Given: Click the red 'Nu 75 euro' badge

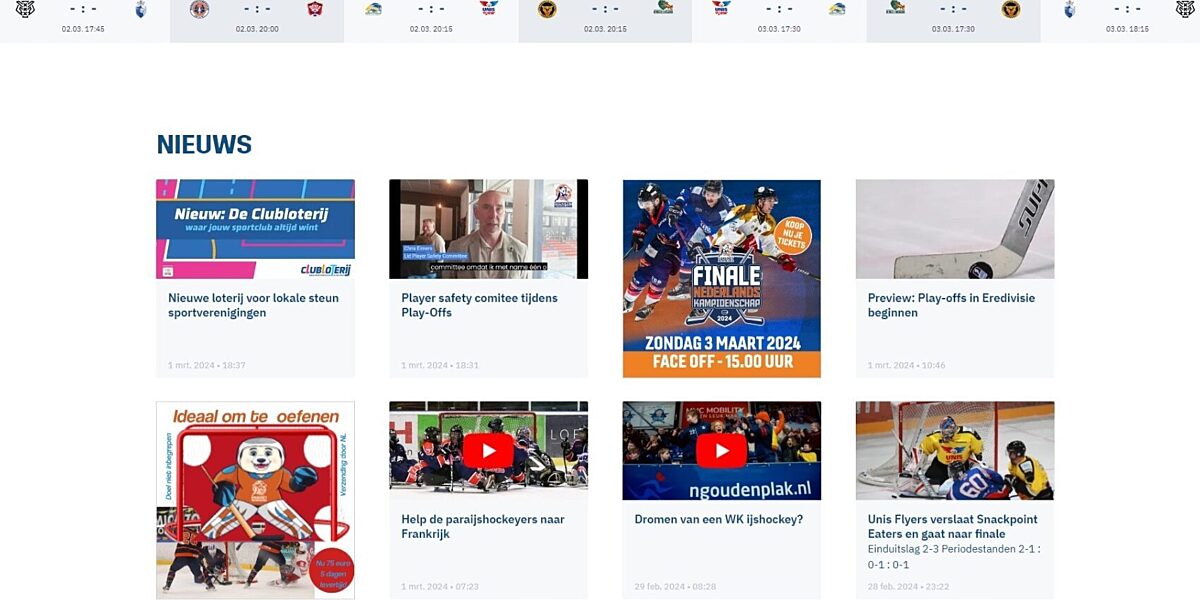Looking at the screenshot, I should pos(333,570).
